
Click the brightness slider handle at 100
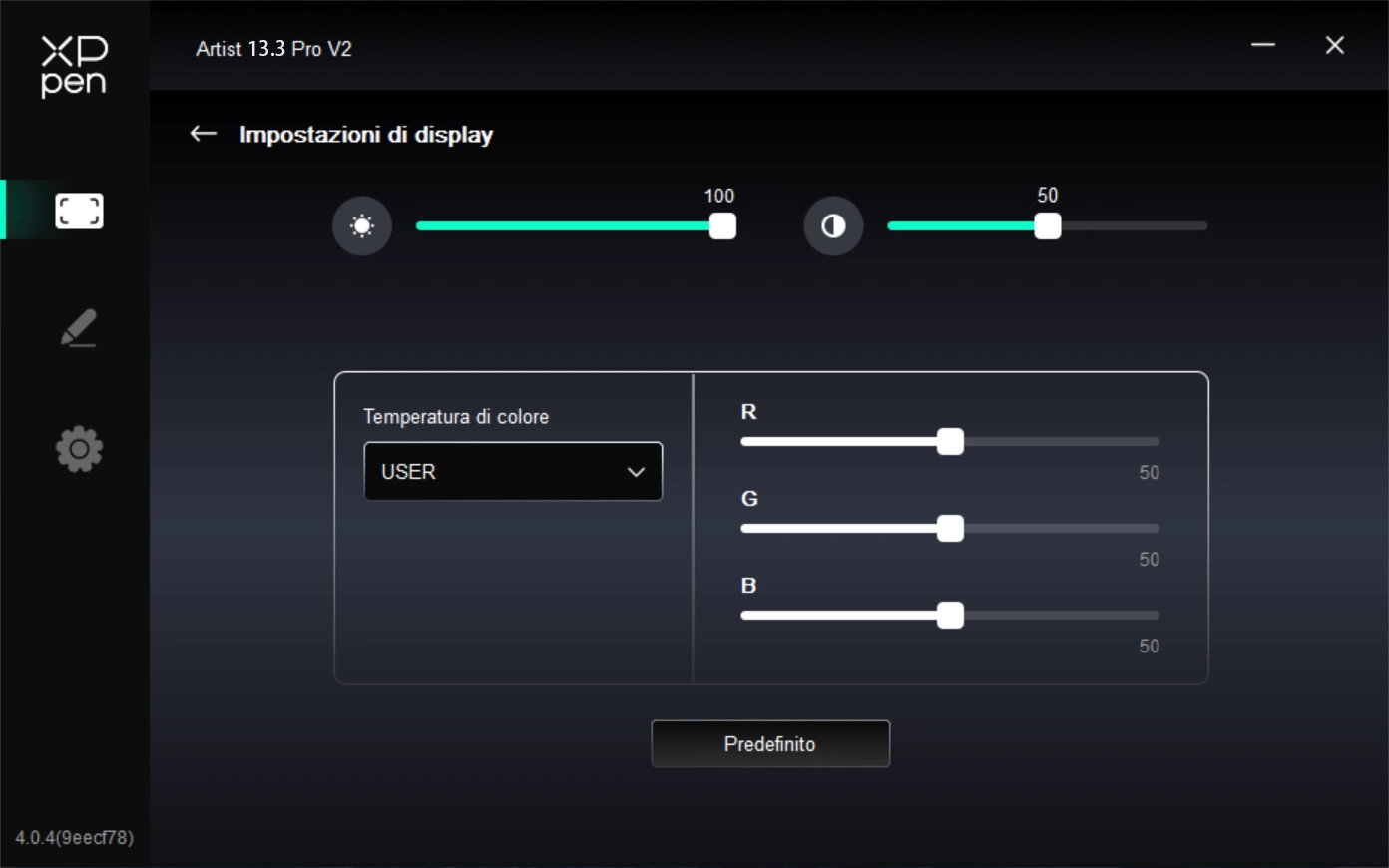pyautogui.click(x=722, y=226)
